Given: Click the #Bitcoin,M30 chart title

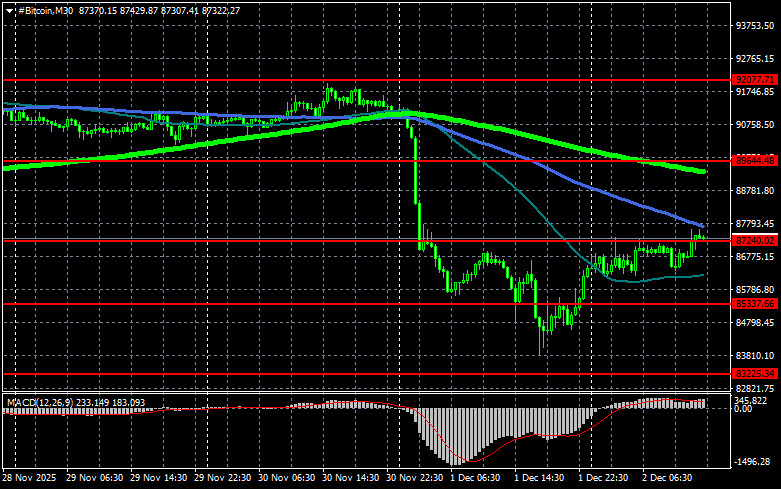Looking at the screenshot, I should point(45,10).
